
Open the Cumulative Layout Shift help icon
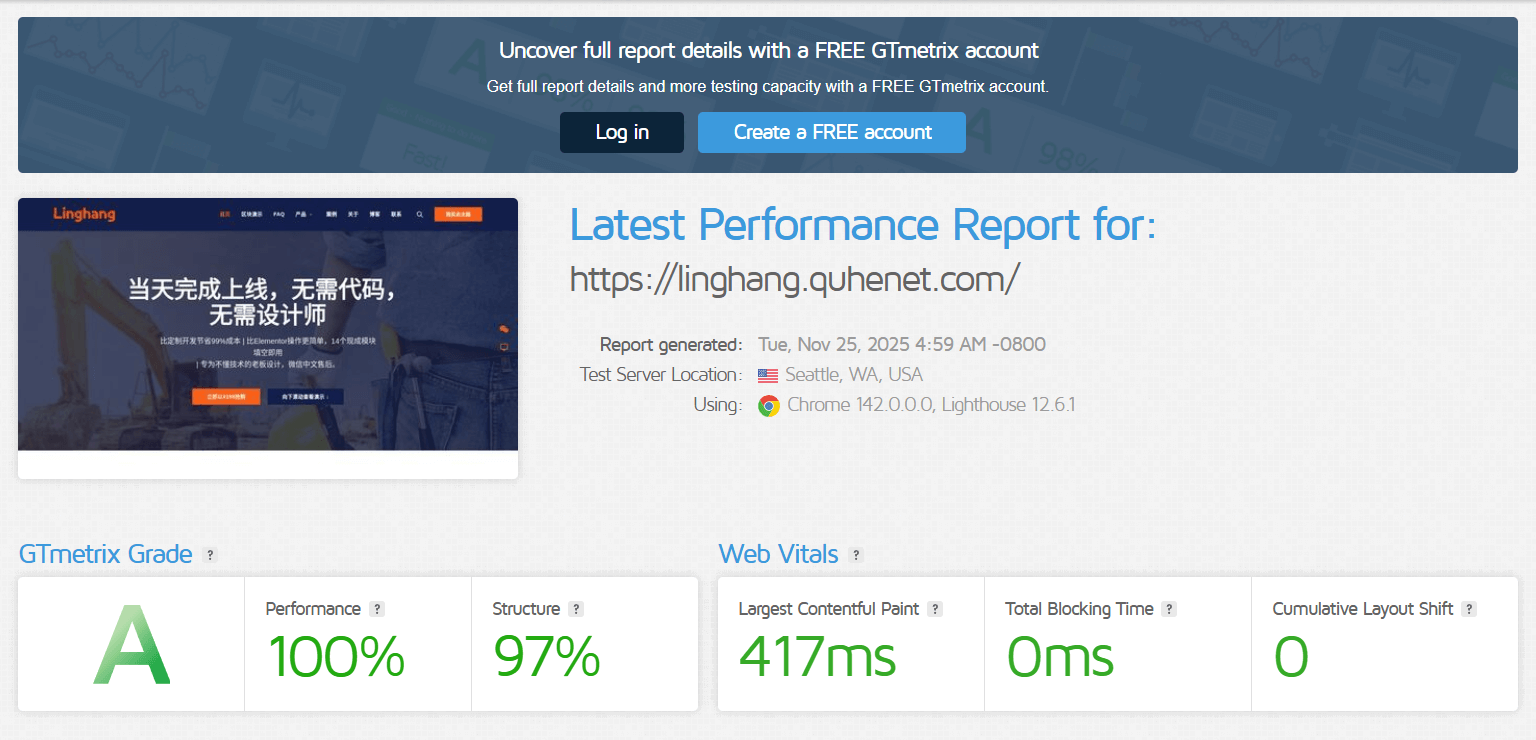(x=1468, y=609)
